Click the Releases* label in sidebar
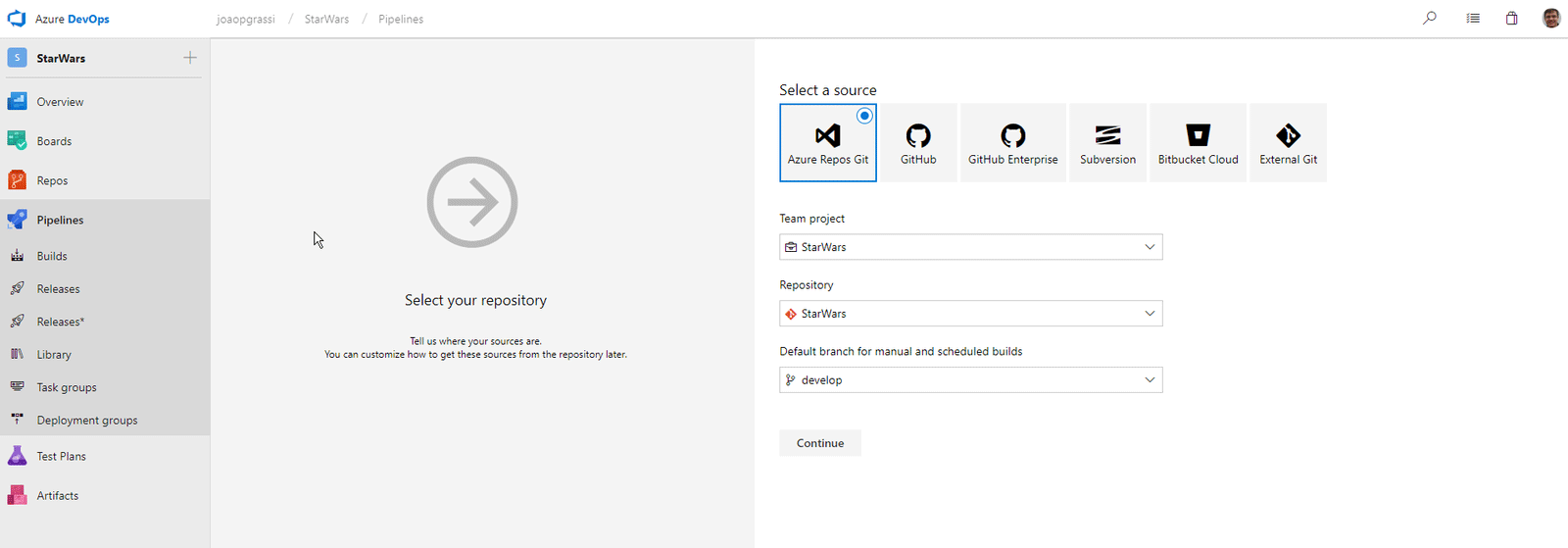This screenshot has height=548, width=1568. coord(61,322)
